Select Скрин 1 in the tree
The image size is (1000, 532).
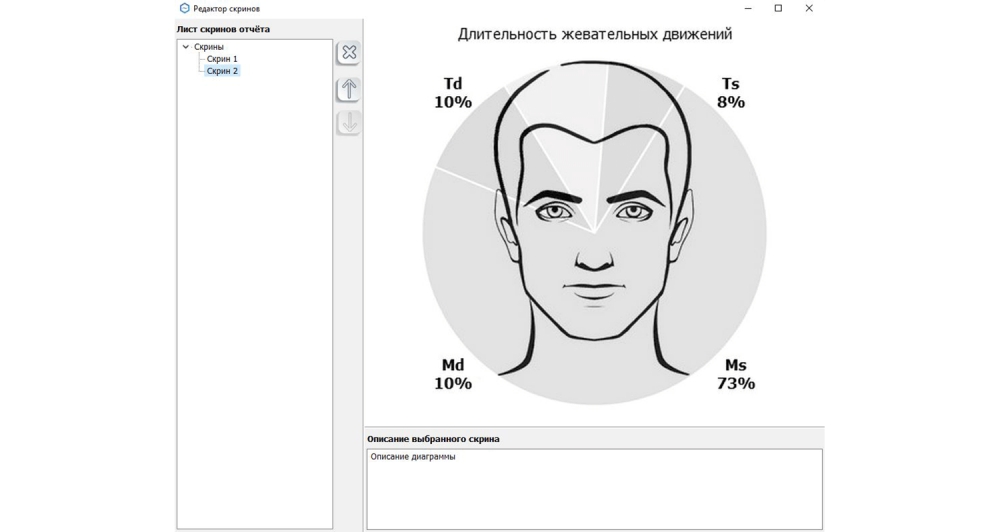pos(222,59)
